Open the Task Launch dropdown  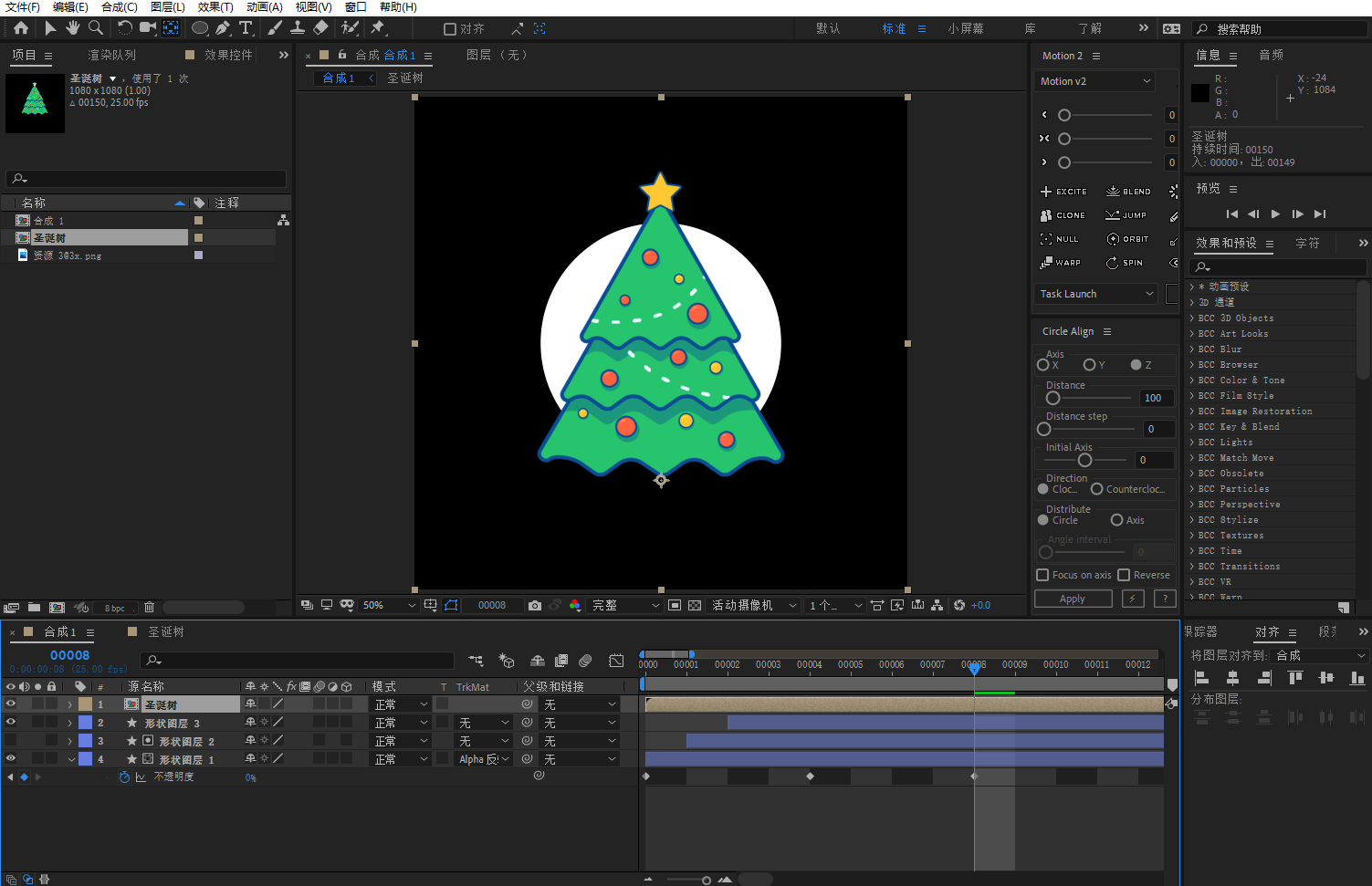[x=1096, y=294]
